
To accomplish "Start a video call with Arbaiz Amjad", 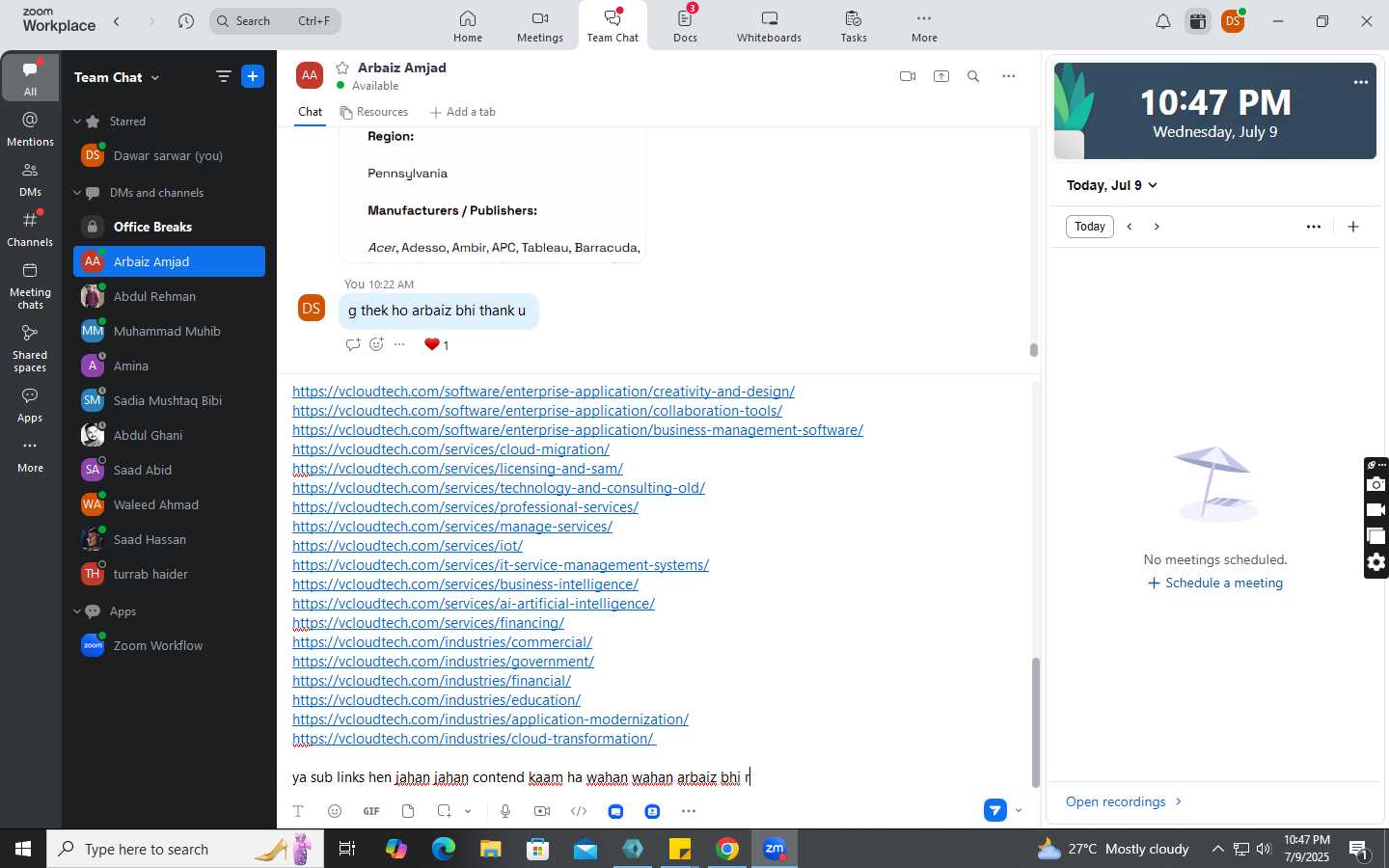I will [907, 76].
